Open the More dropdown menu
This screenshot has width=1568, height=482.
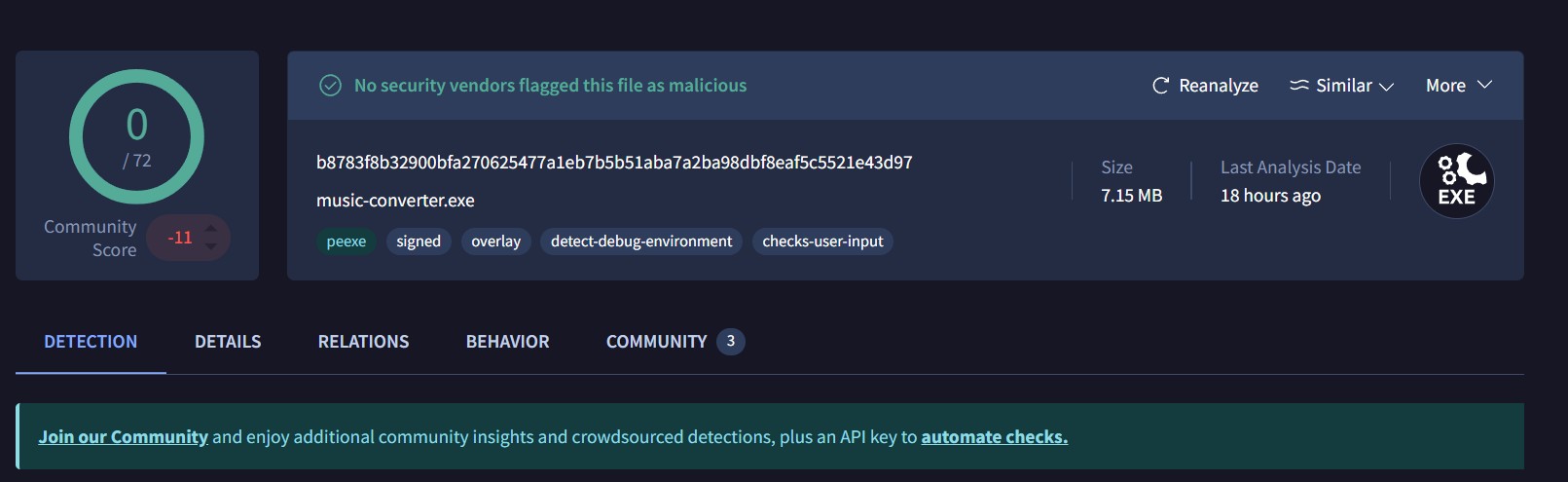[x=1459, y=86]
